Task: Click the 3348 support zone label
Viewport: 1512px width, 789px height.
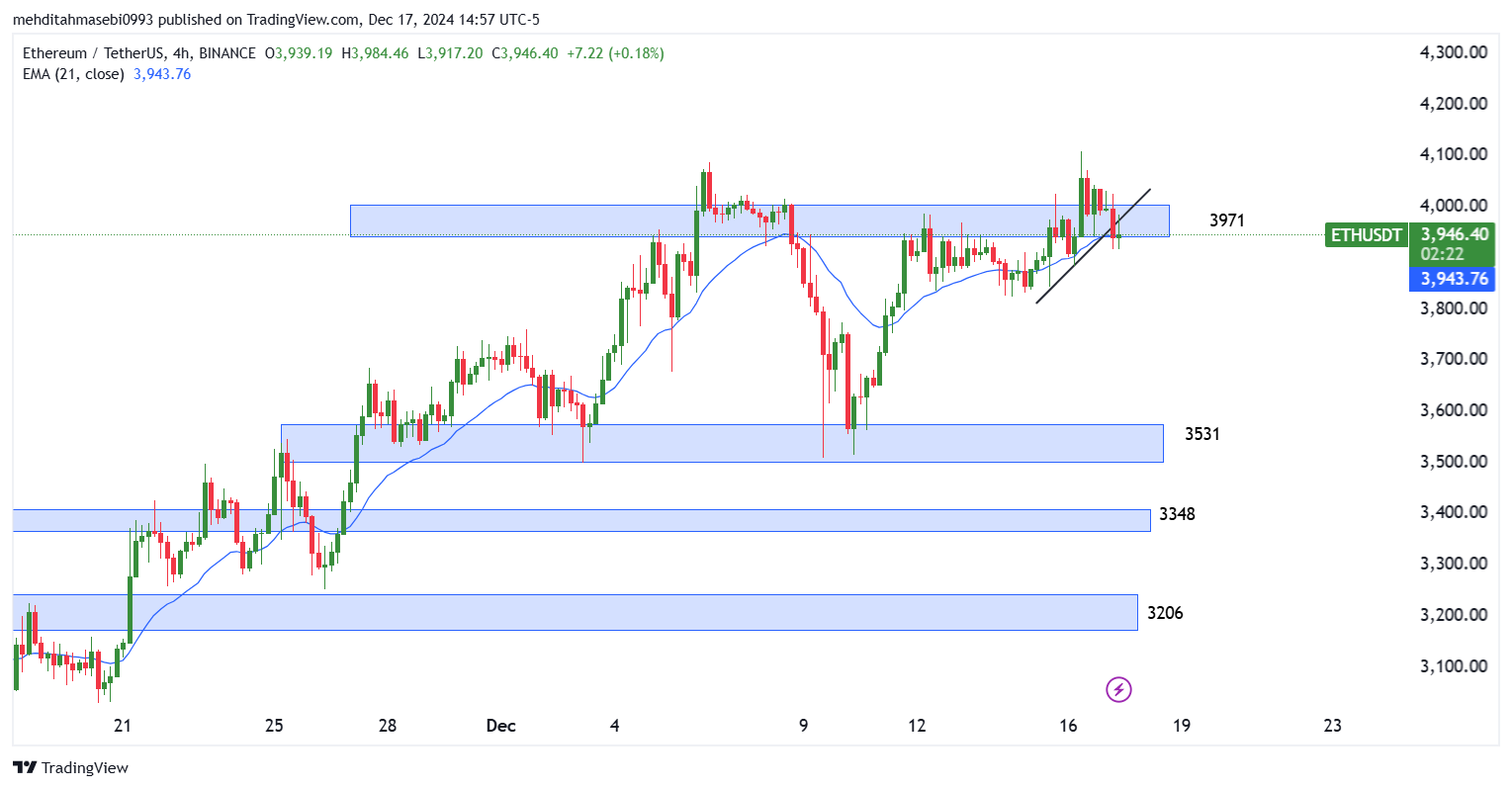Action: (x=1177, y=514)
